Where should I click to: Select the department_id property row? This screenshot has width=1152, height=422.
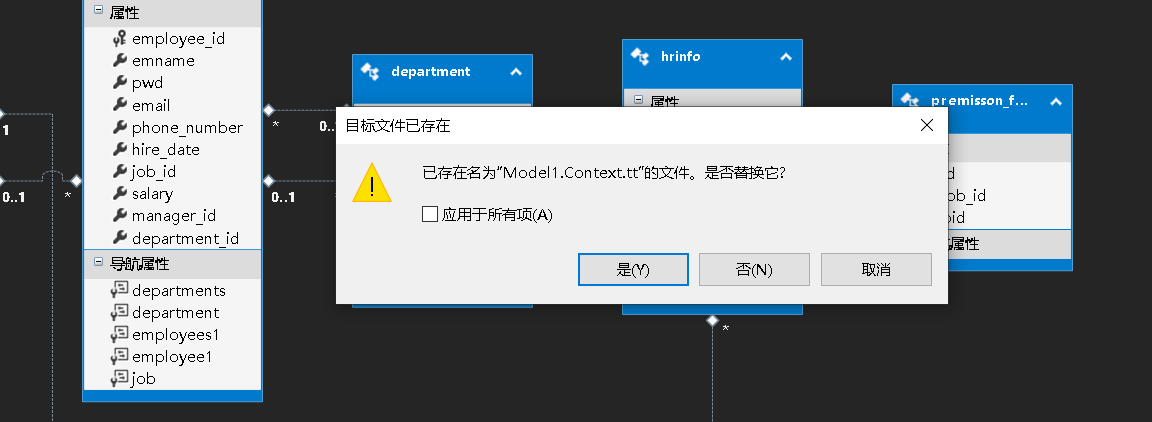pos(173,238)
